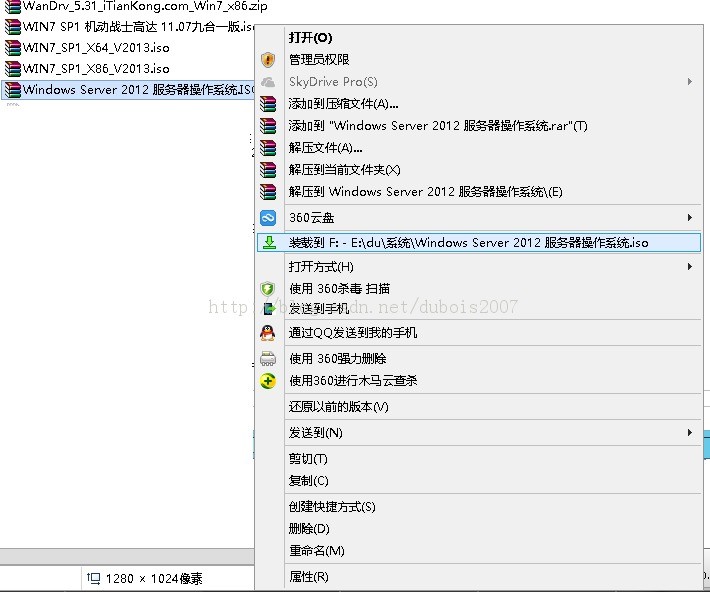Click the green 360 shield scan icon
The width and height of the screenshot is (710, 592).
(267, 289)
